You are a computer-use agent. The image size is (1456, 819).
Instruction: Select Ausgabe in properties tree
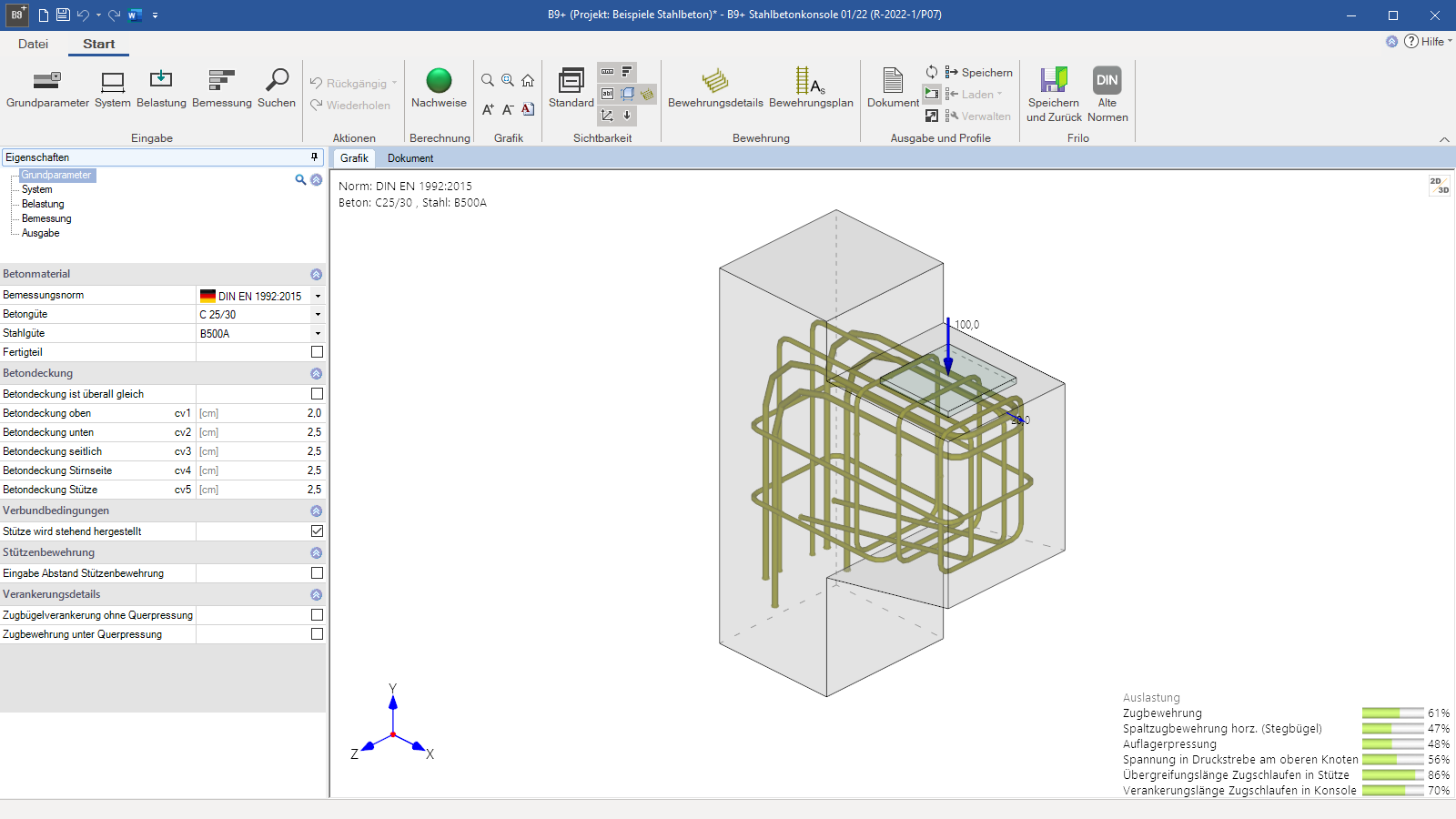tap(41, 233)
